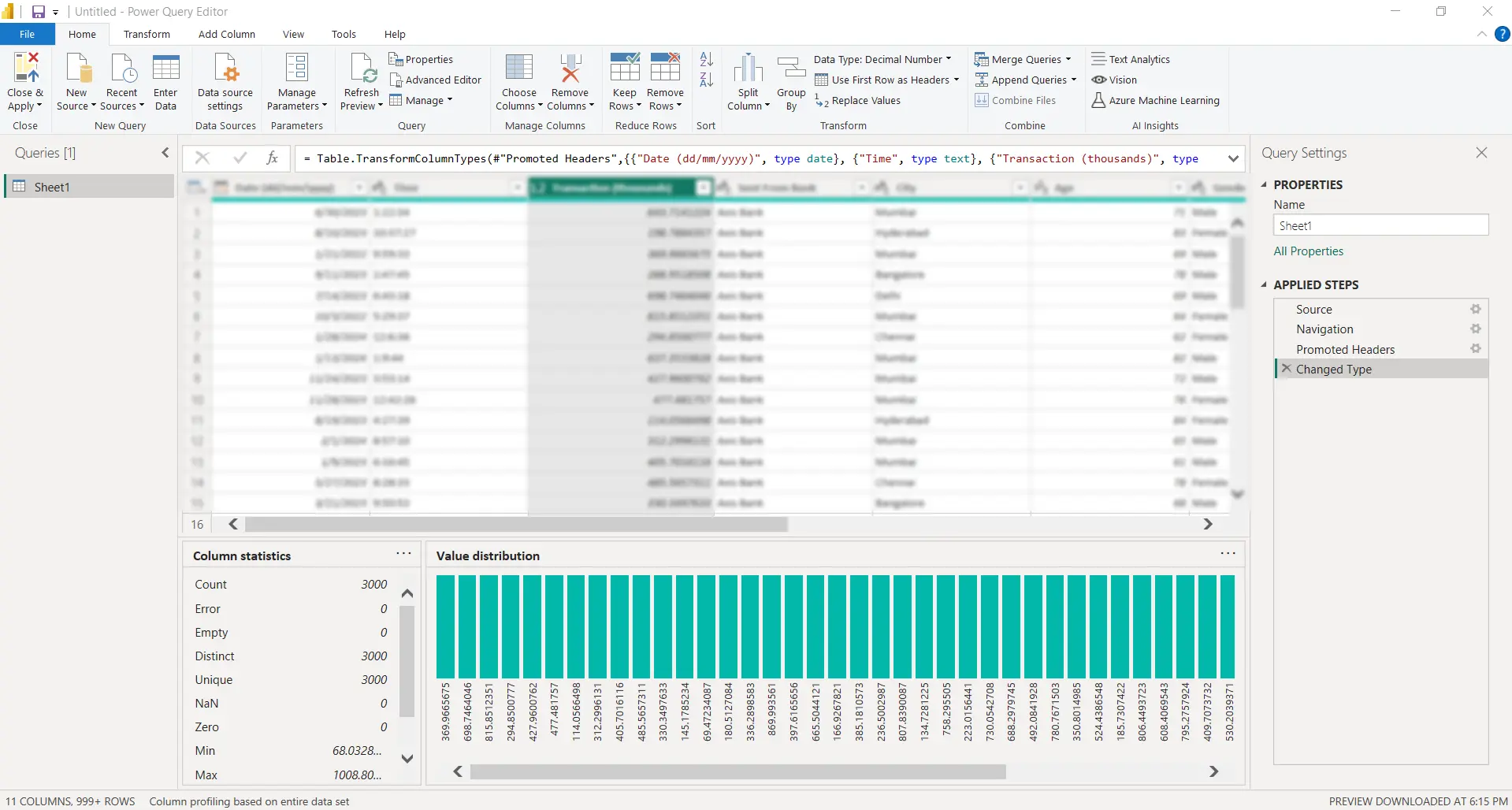Click the Group By icon

(791, 69)
